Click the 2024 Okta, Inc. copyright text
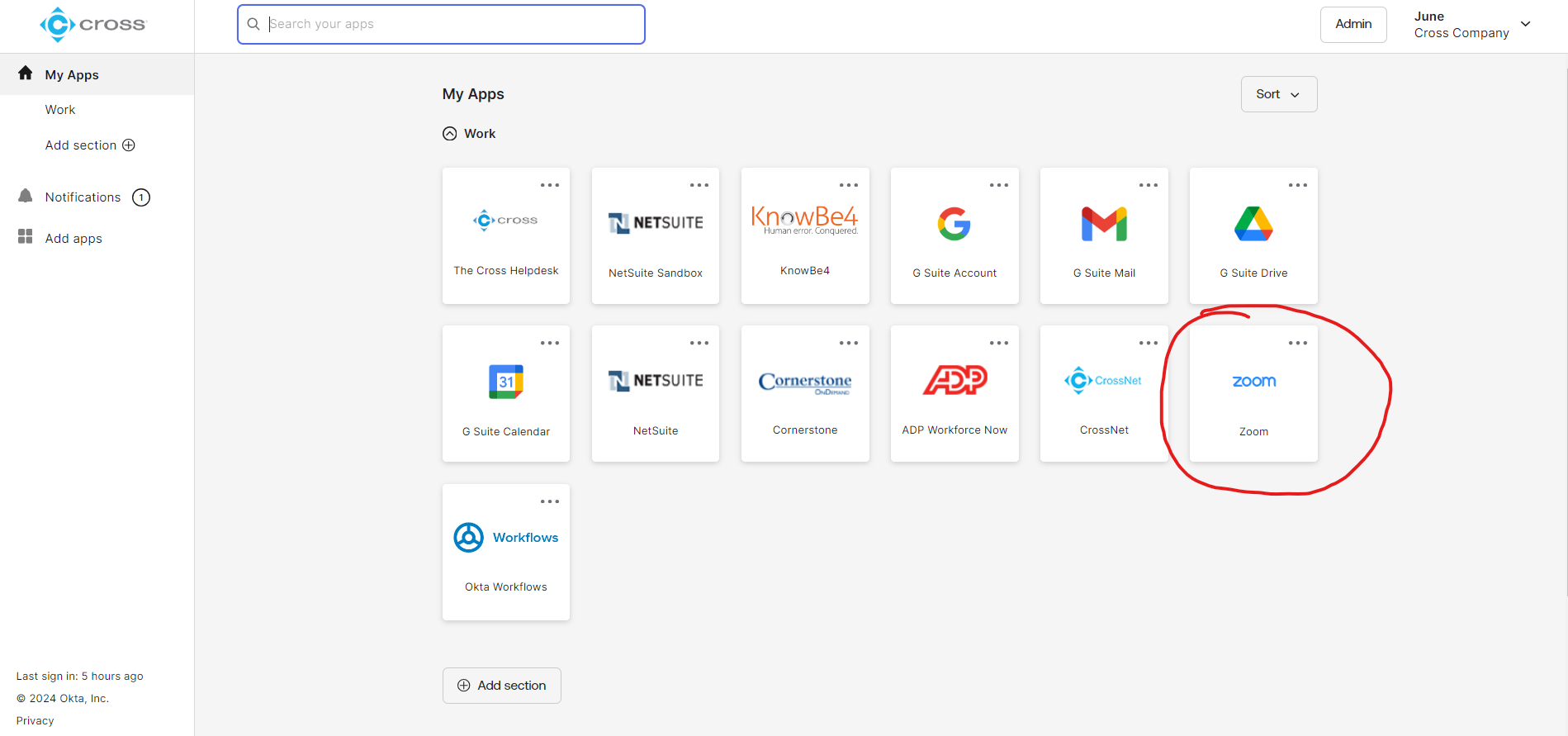The width and height of the screenshot is (1568, 736). (x=63, y=698)
